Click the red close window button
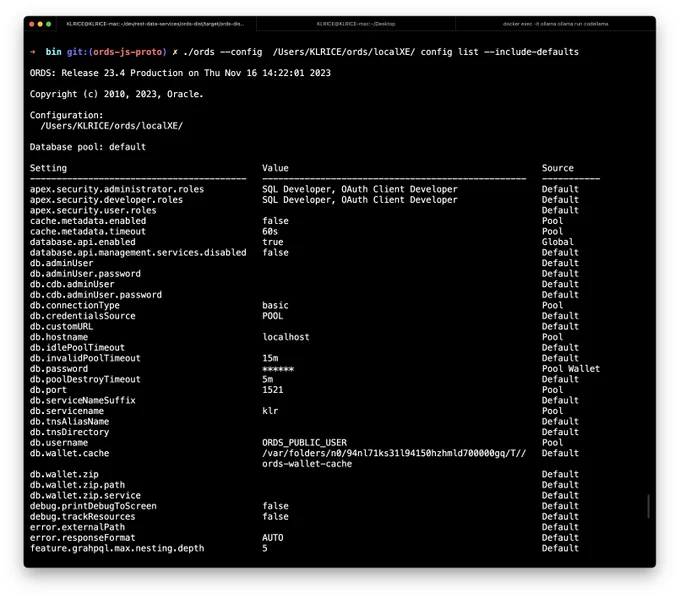This screenshot has width=680, height=599. [x=32, y=24]
